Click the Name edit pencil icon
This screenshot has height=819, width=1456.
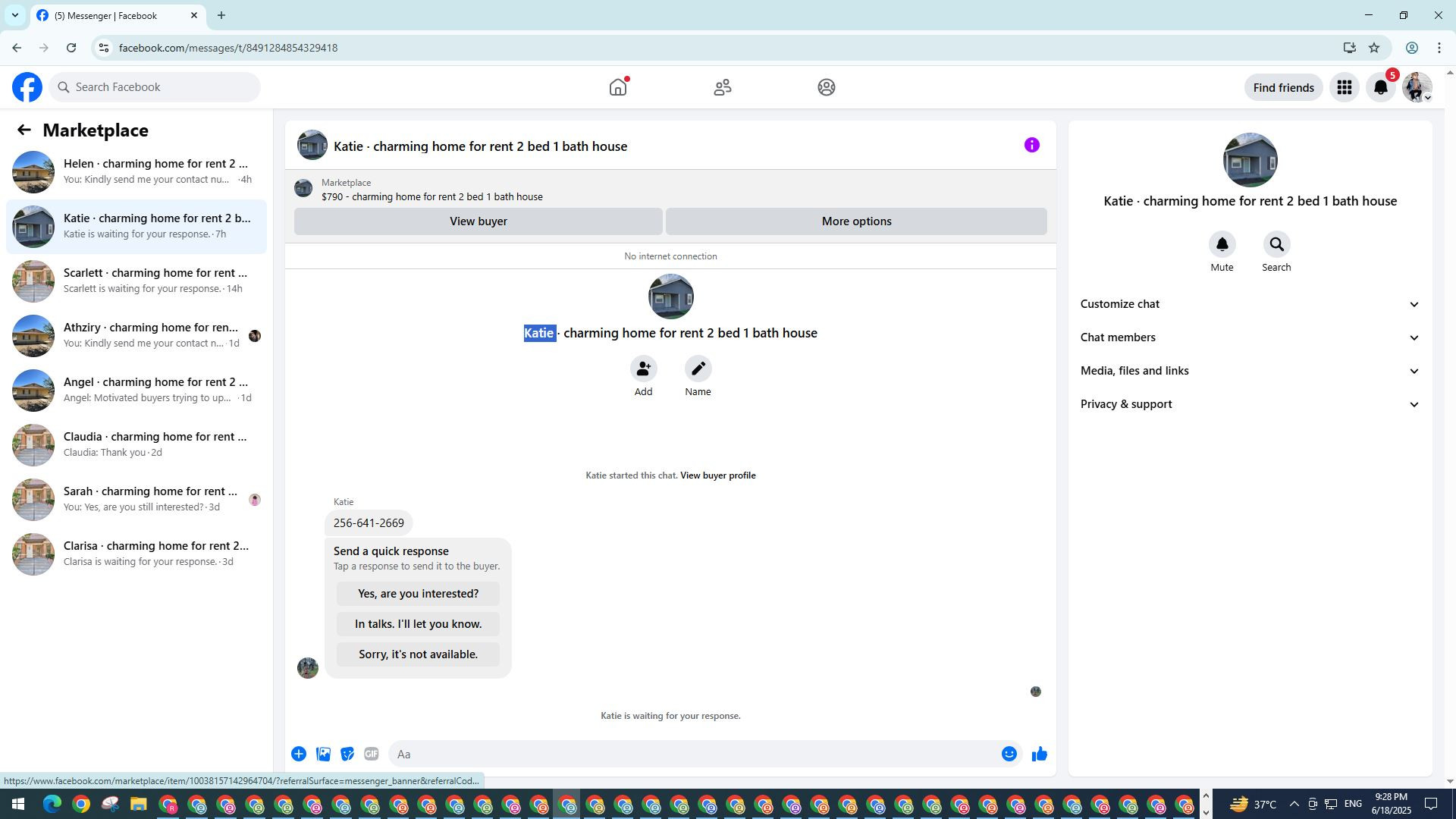coord(698,369)
